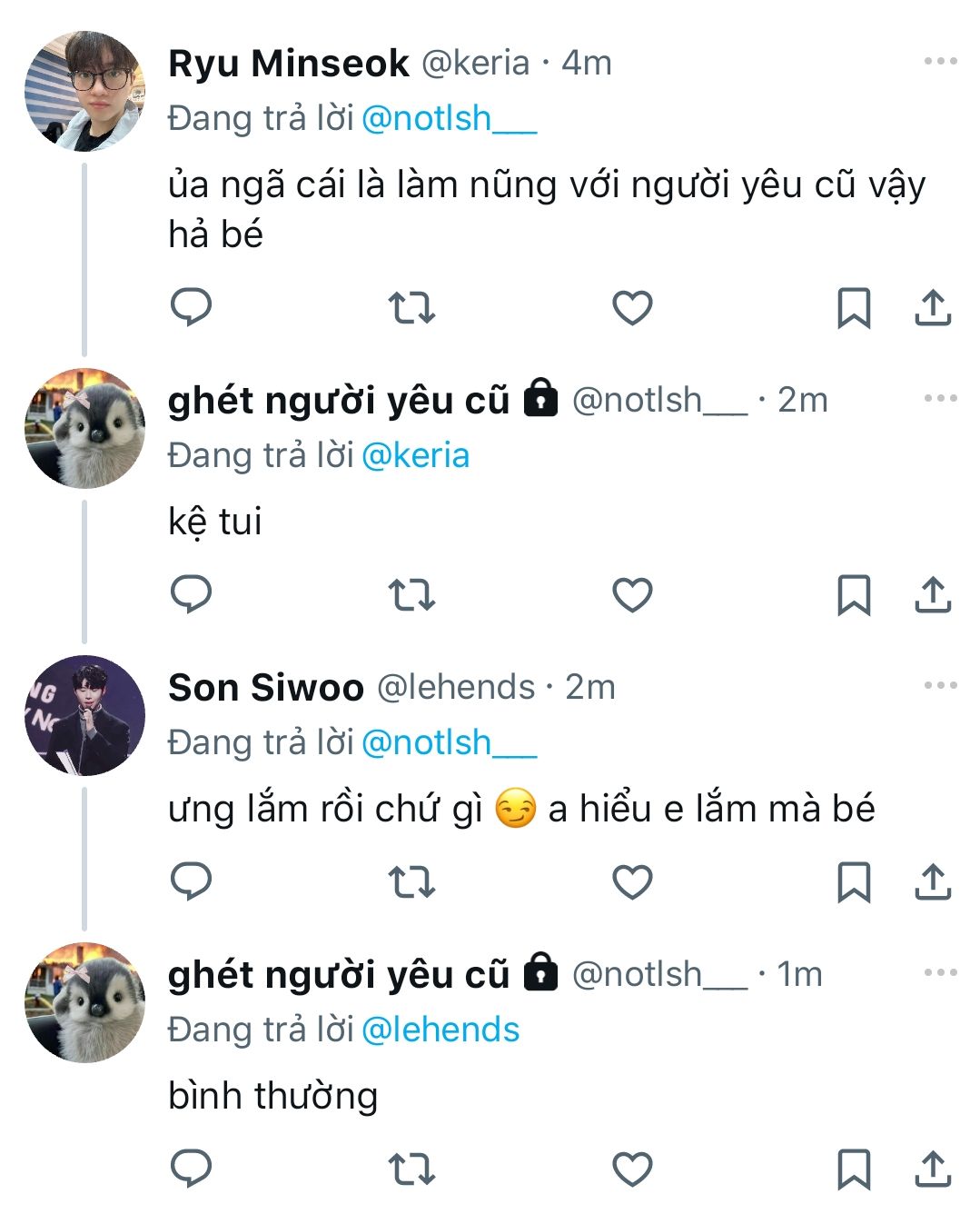980x1214 pixels.
Task: Share the "bình thường" tweet
Action: (x=932, y=1169)
